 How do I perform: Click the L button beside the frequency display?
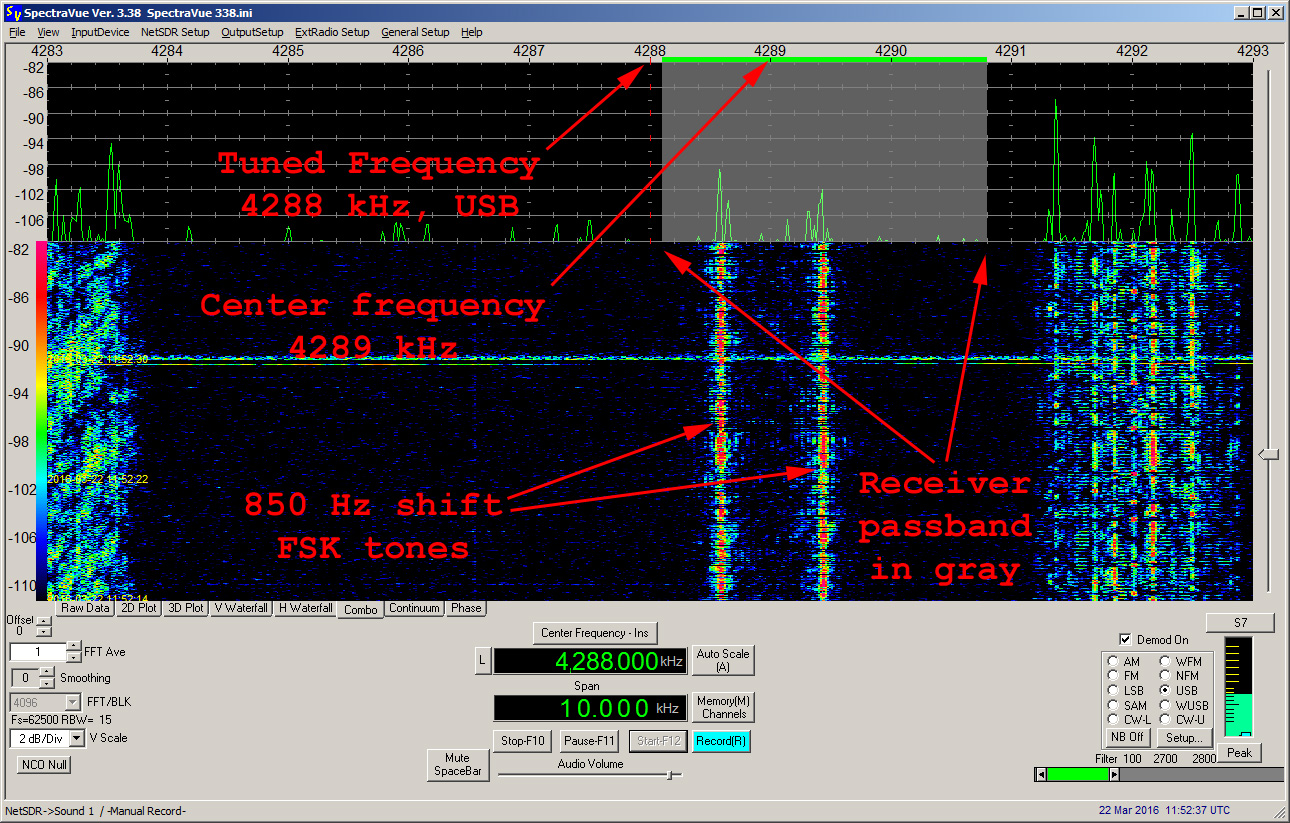482,660
